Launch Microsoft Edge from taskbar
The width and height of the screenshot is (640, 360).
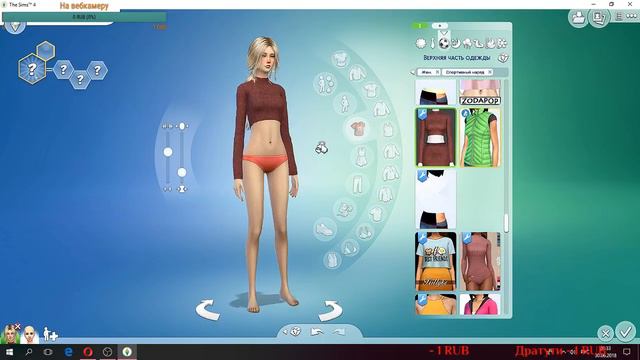[x=68, y=352]
